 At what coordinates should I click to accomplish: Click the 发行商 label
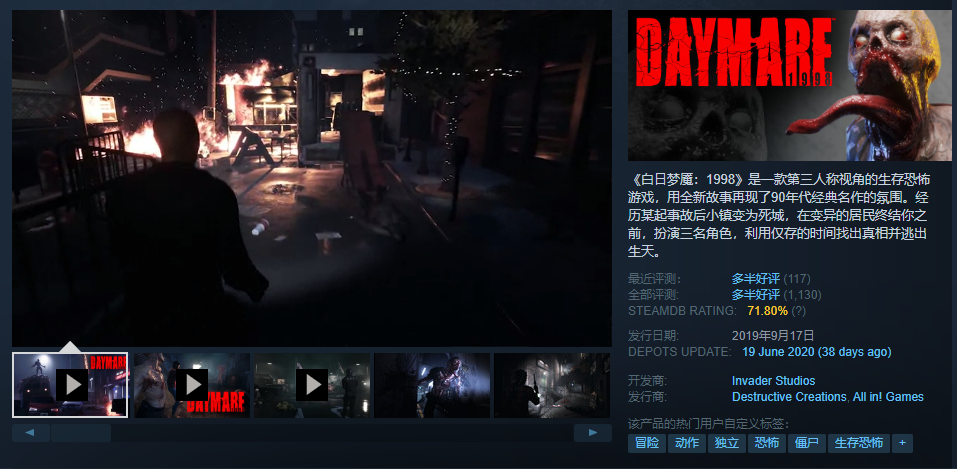tap(648, 397)
